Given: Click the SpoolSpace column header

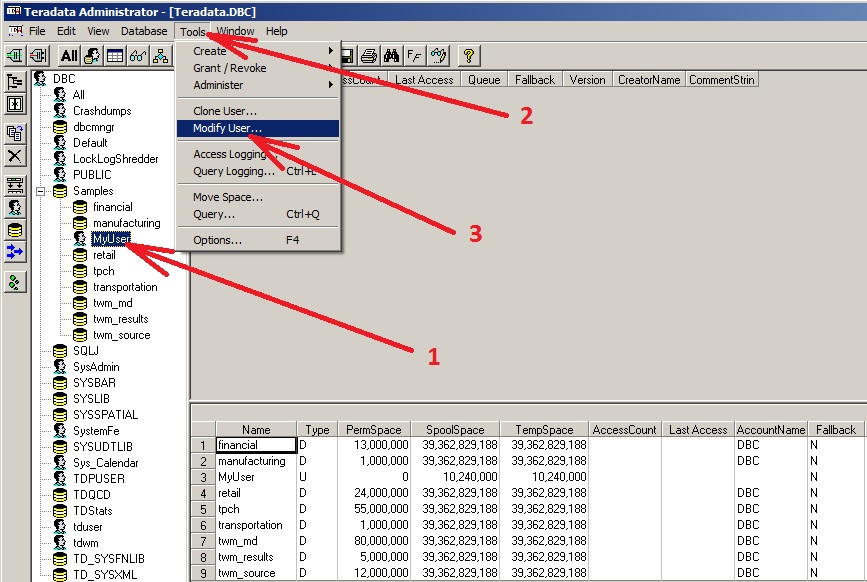Looking at the screenshot, I should point(455,429).
